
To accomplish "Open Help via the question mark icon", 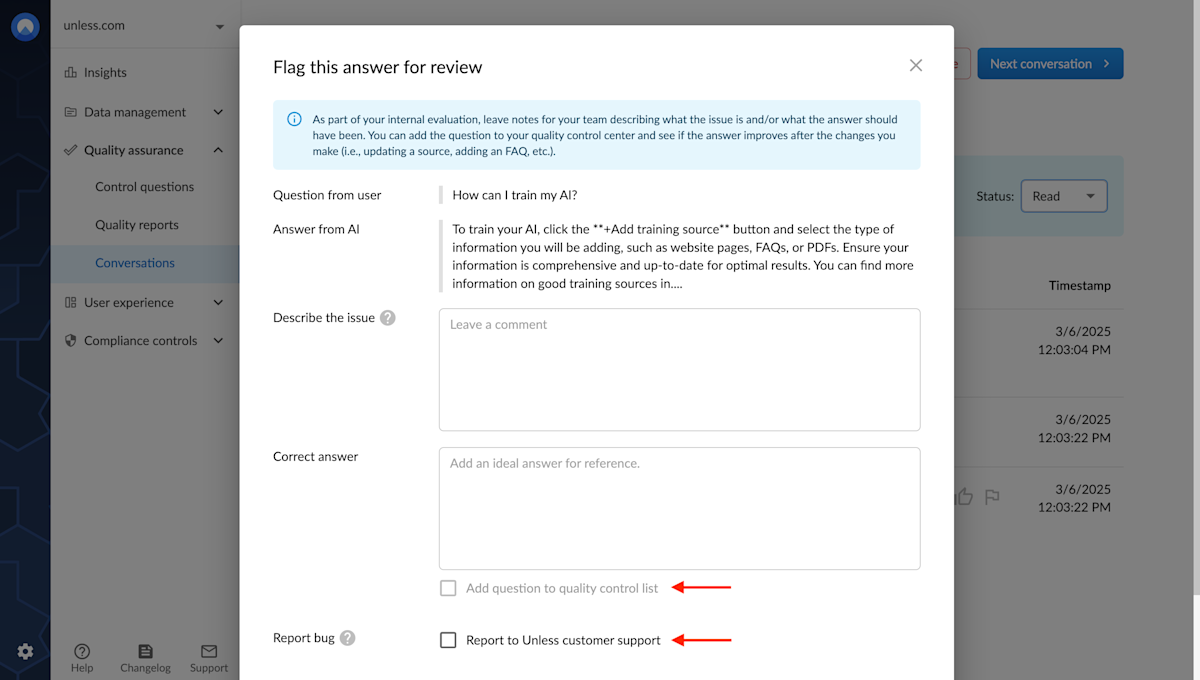I will pyautogui.click(x=82, y=650).
